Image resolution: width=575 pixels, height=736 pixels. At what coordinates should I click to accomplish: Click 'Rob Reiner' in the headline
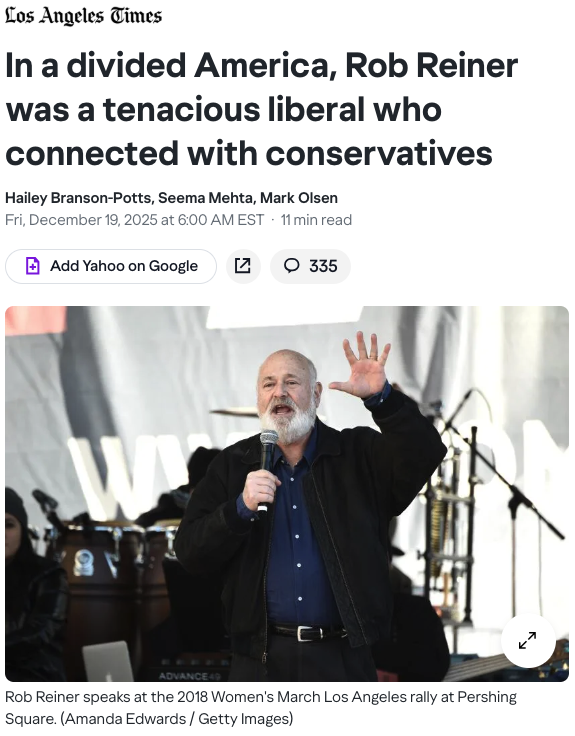click(431, 65)
